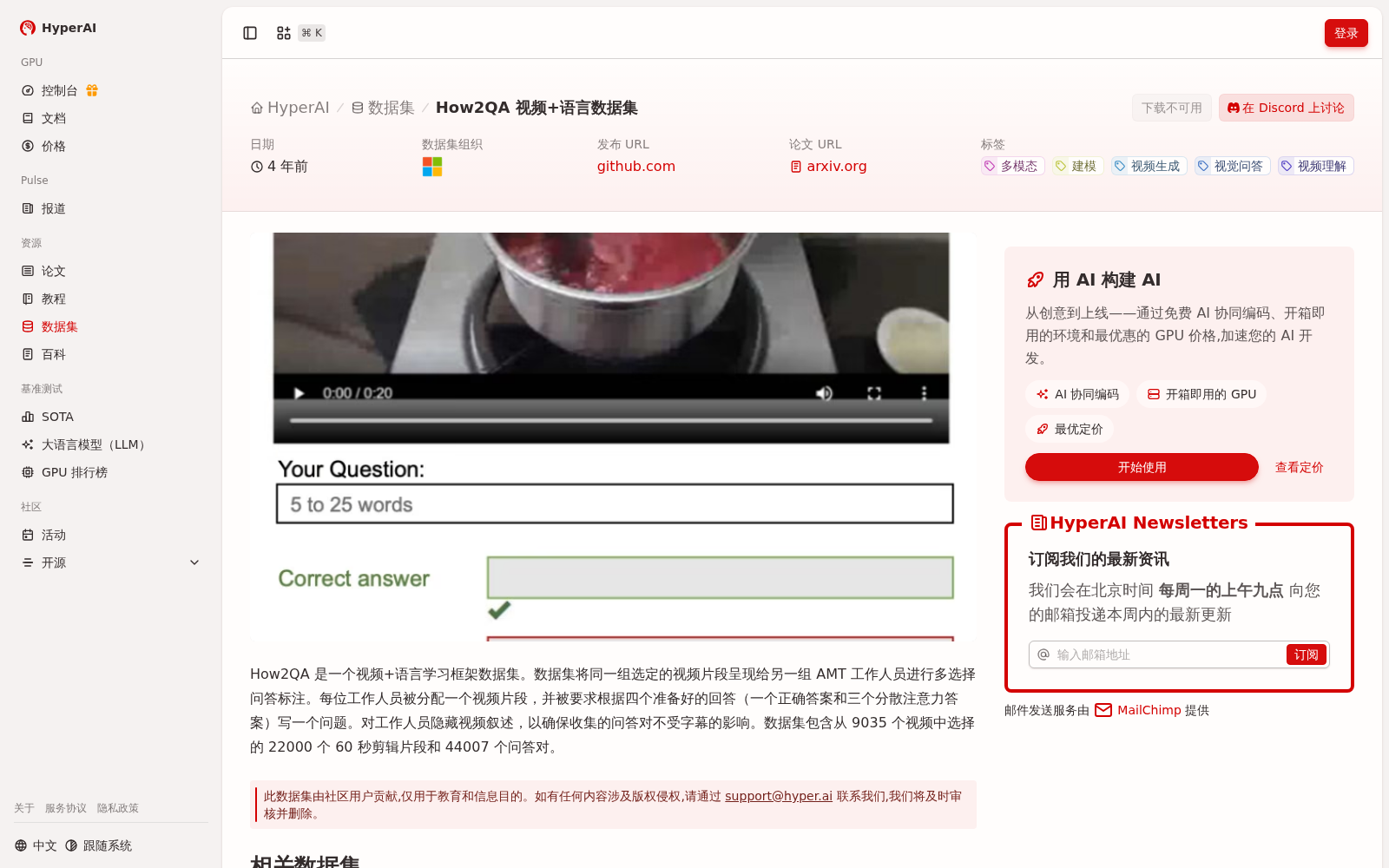Select the 建模 tag
This screenshot has height=868, width=1389.
pos(1077,166)
